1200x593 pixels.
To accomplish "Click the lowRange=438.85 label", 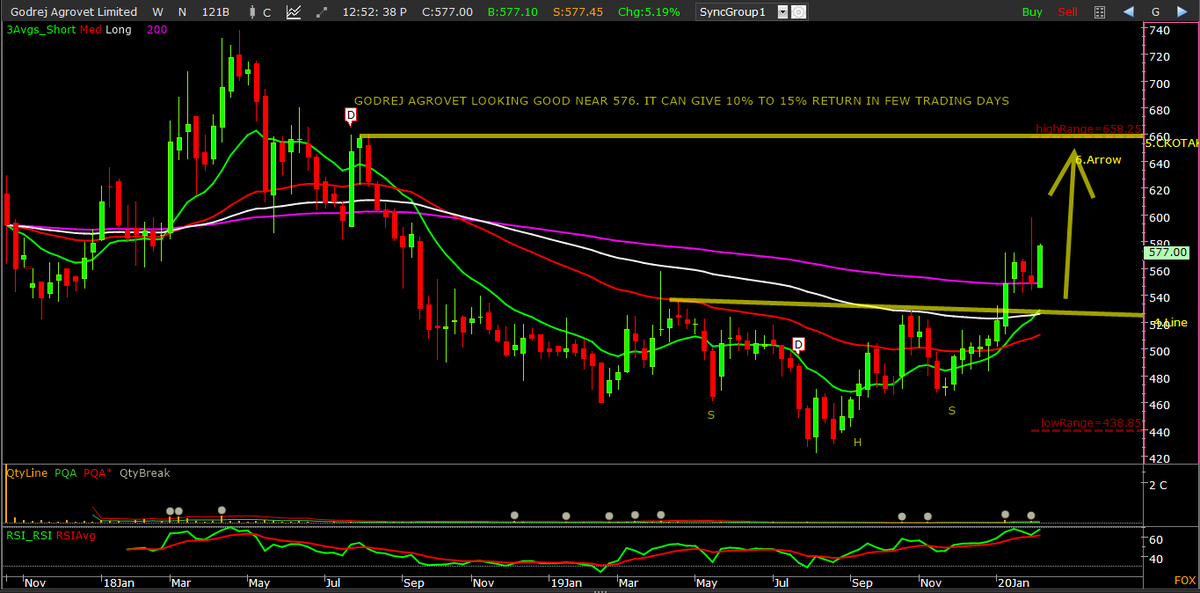I will (x=1089, y=423).
